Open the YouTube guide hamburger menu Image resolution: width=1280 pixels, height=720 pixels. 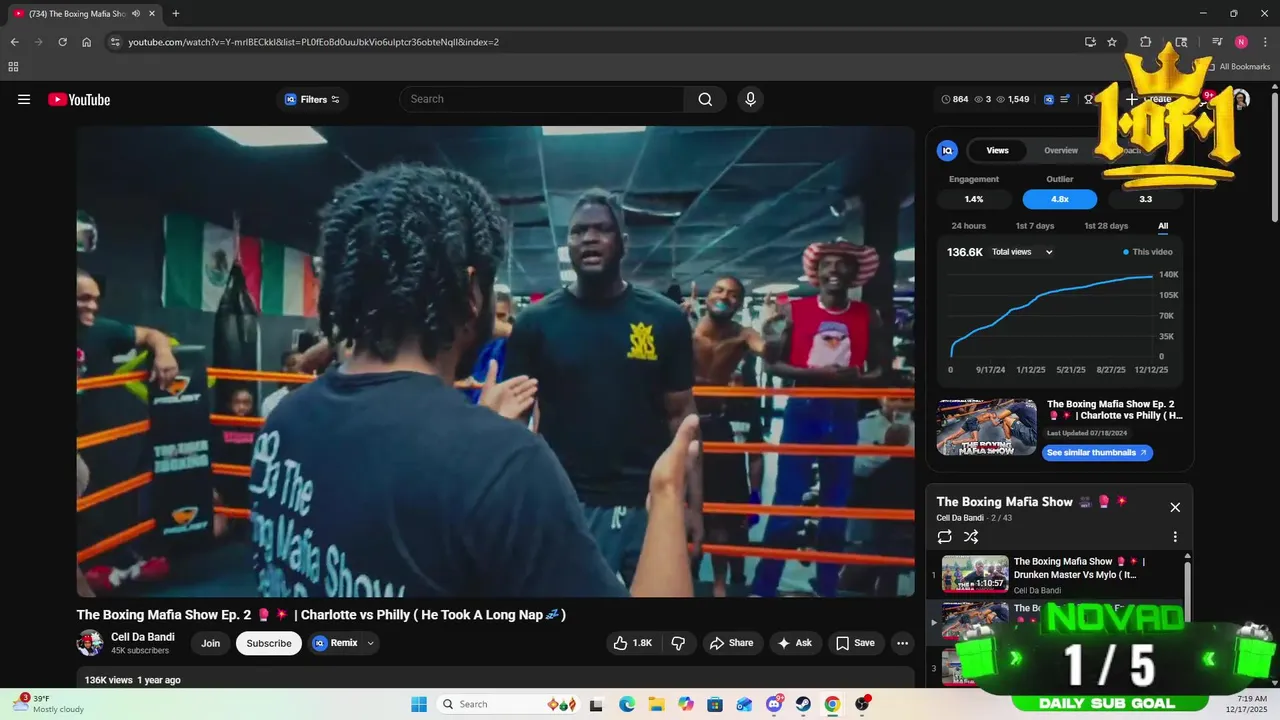[24, 99]
